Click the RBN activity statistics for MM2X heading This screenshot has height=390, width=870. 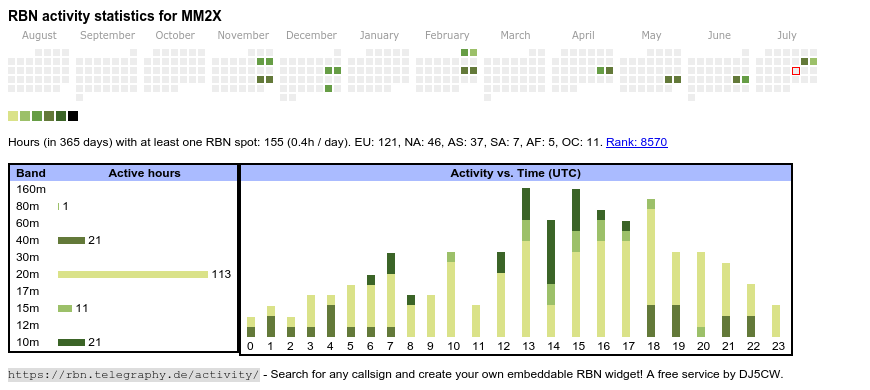tap(115, 16)
